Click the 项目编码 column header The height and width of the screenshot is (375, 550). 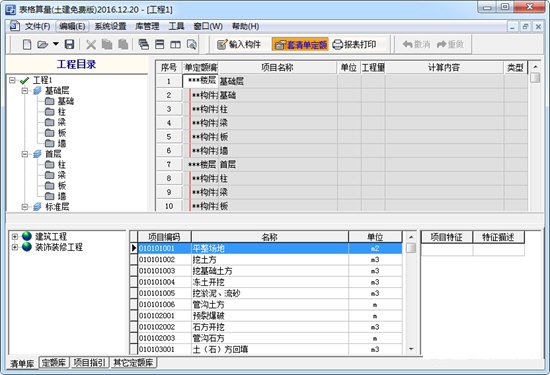click(x=164, y=237)
